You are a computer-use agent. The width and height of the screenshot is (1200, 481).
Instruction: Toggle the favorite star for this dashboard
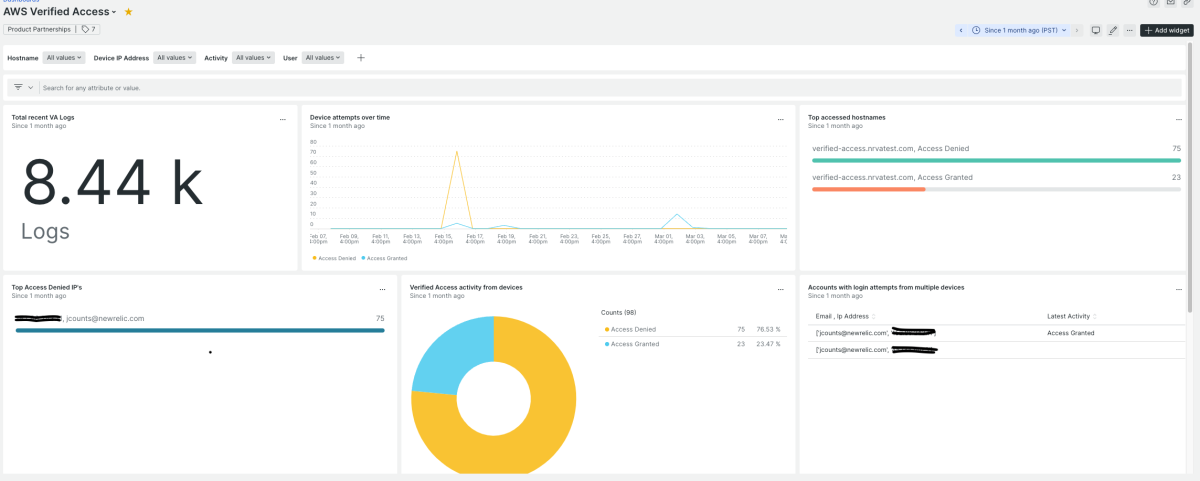pos(128,12)
